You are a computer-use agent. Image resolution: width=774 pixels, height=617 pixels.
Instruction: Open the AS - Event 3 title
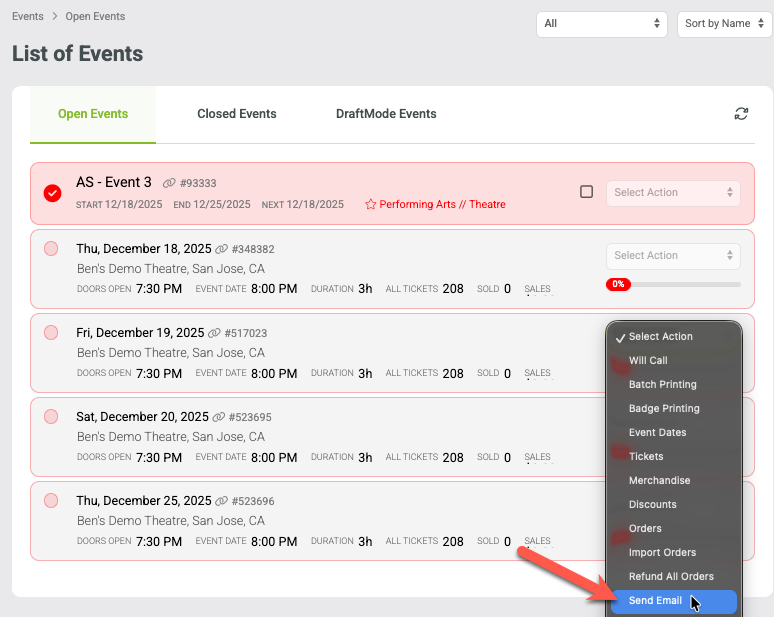click(114, 182)
